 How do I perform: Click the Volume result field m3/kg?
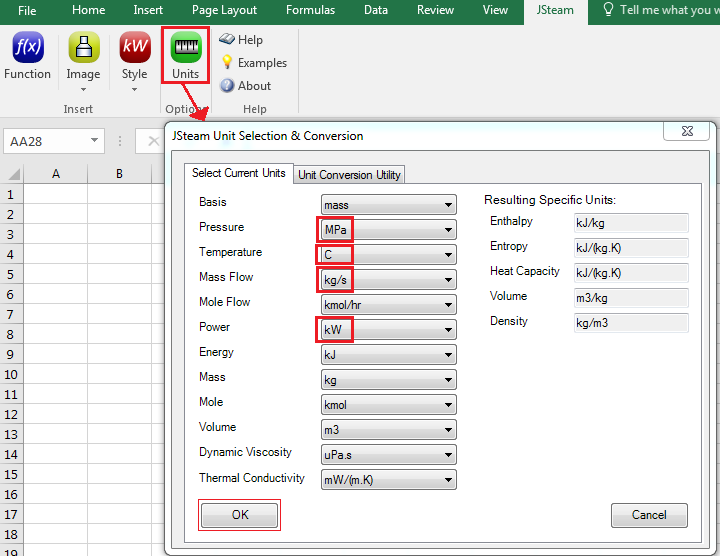(631, 298)
